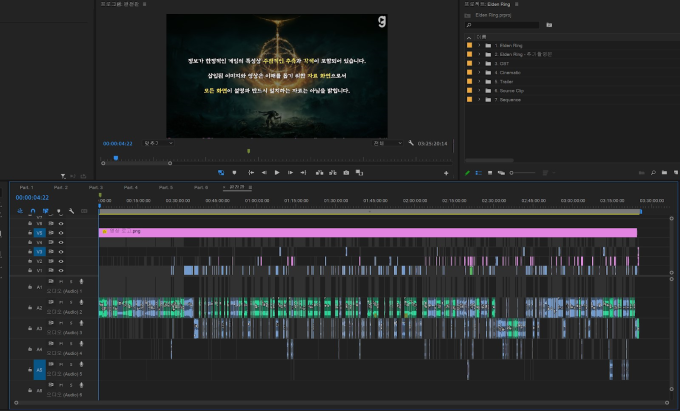Click the find icon in project panel footer
The height and width of the screenshot is (411, 680).
653,173
